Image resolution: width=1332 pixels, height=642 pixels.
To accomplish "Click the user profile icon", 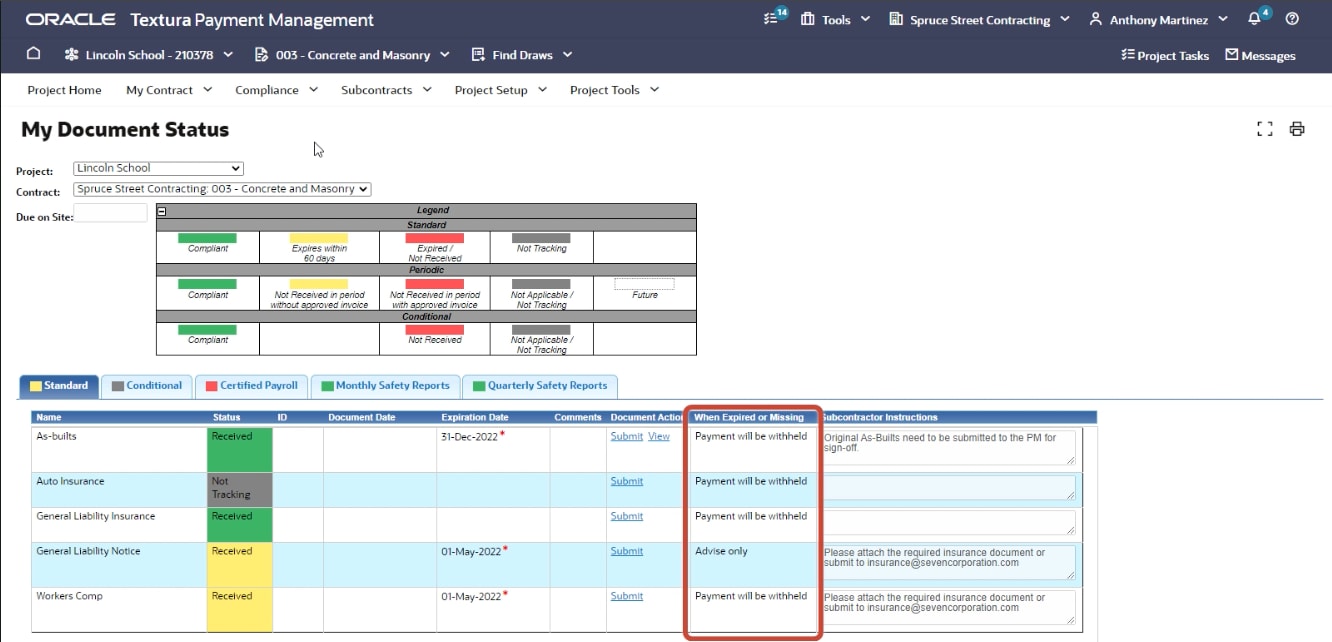I will coord(1096,19).
